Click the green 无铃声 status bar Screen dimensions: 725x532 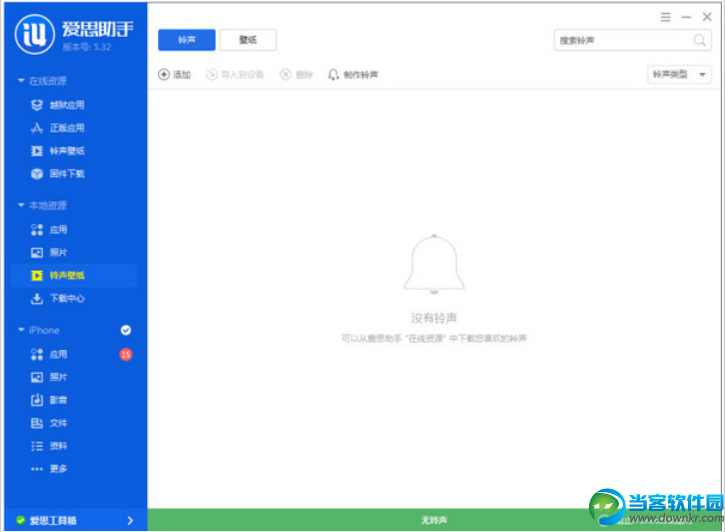pos(434,520)
